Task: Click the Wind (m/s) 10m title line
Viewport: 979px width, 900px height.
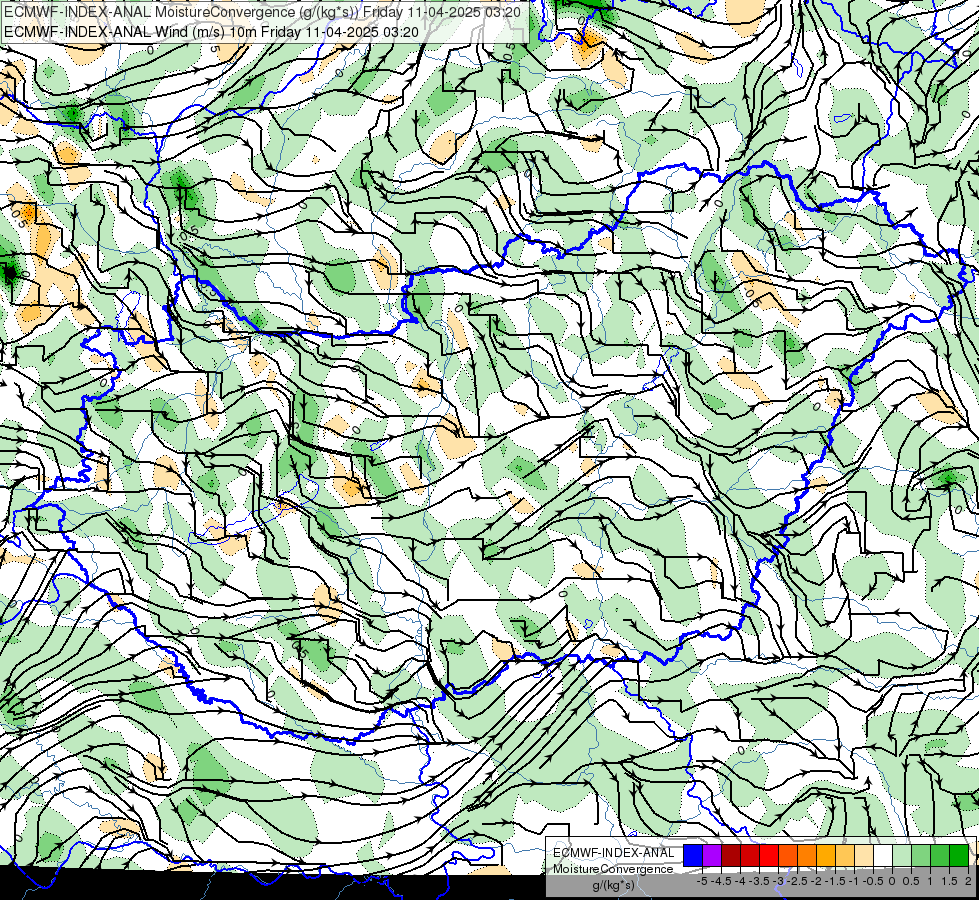Action: pyautogui.click(x=211, y=32)
